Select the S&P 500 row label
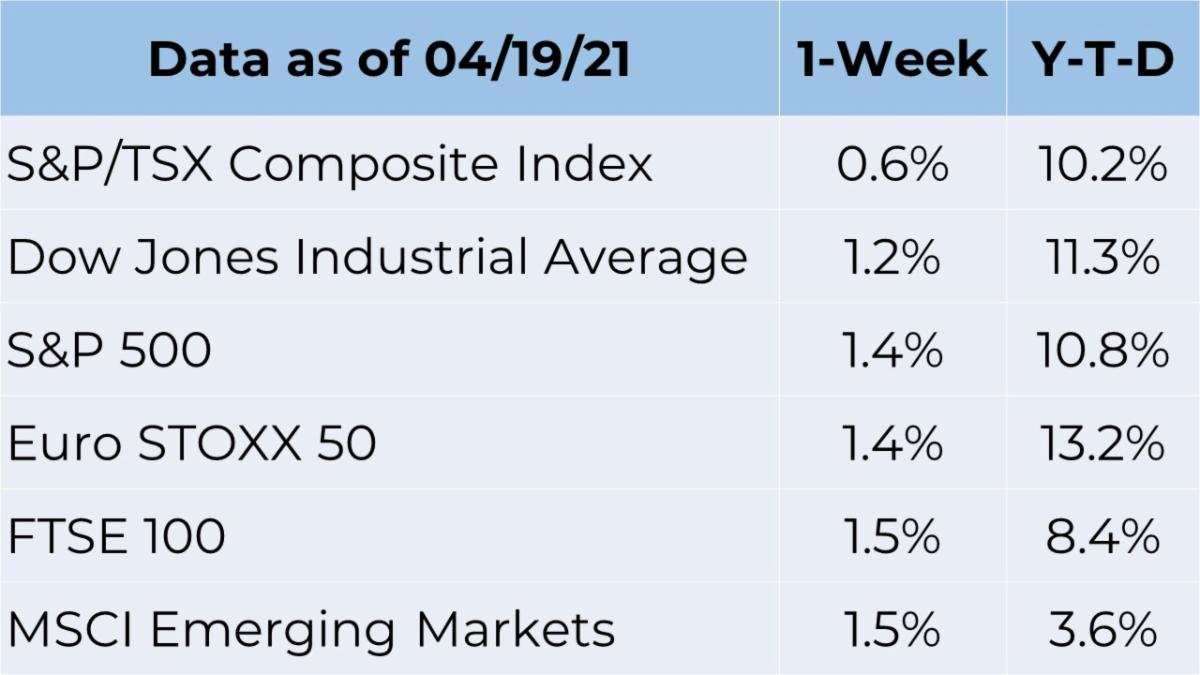This screenshot has width=1200, height=675. (110, 350)
